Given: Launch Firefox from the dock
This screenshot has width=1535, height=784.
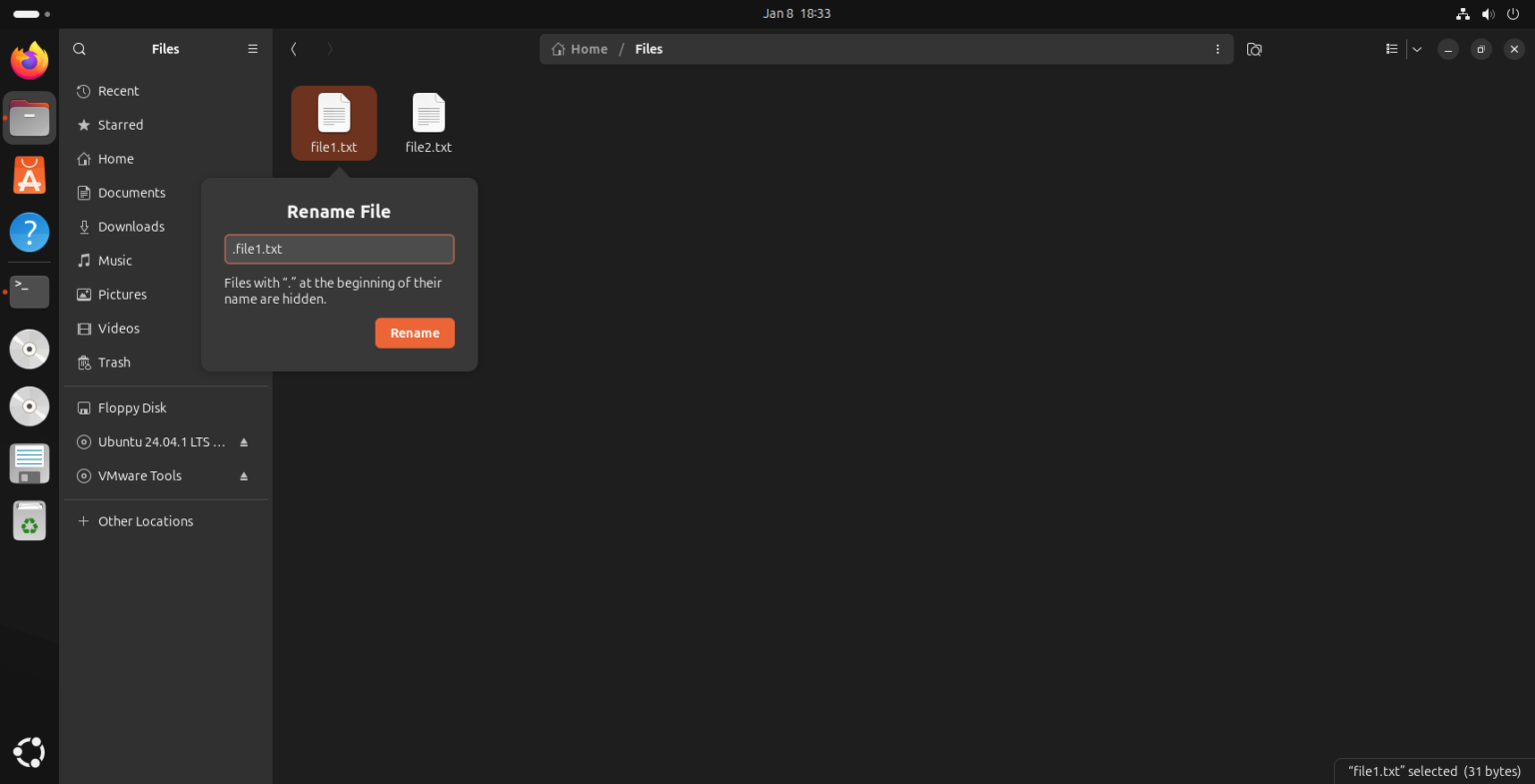Looking at the screenshot, I should [29, 60].
